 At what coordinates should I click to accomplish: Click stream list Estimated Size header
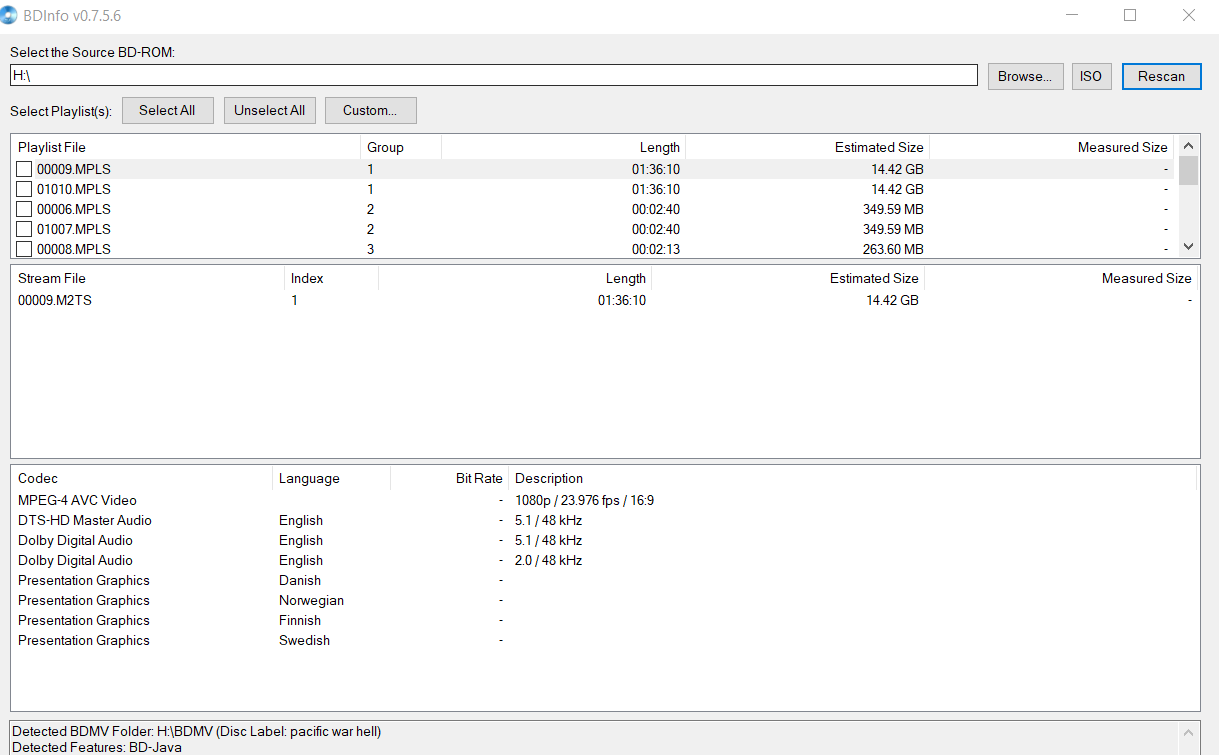click(788, 278)
